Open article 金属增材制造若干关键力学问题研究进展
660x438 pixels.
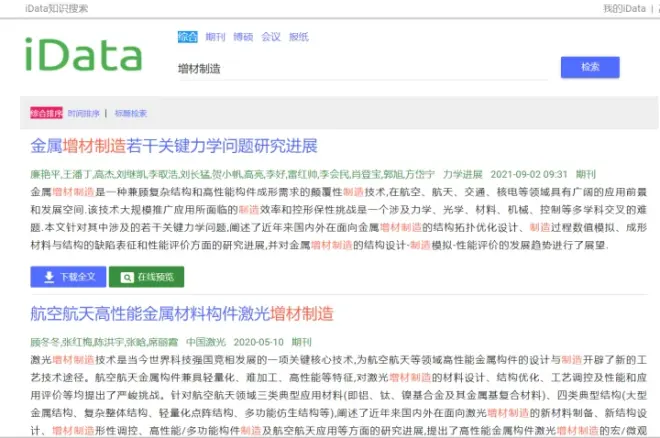click(173, 146)
